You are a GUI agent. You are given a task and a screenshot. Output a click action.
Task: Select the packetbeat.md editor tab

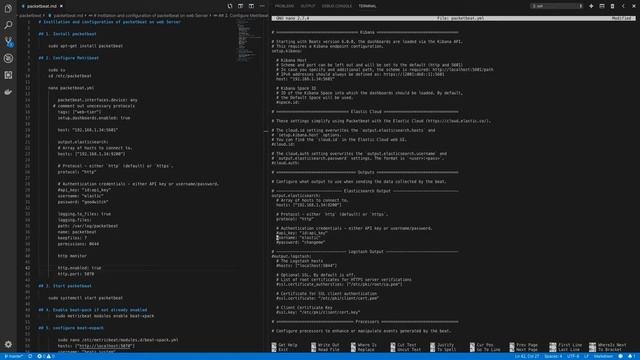[x=42, y=6]
